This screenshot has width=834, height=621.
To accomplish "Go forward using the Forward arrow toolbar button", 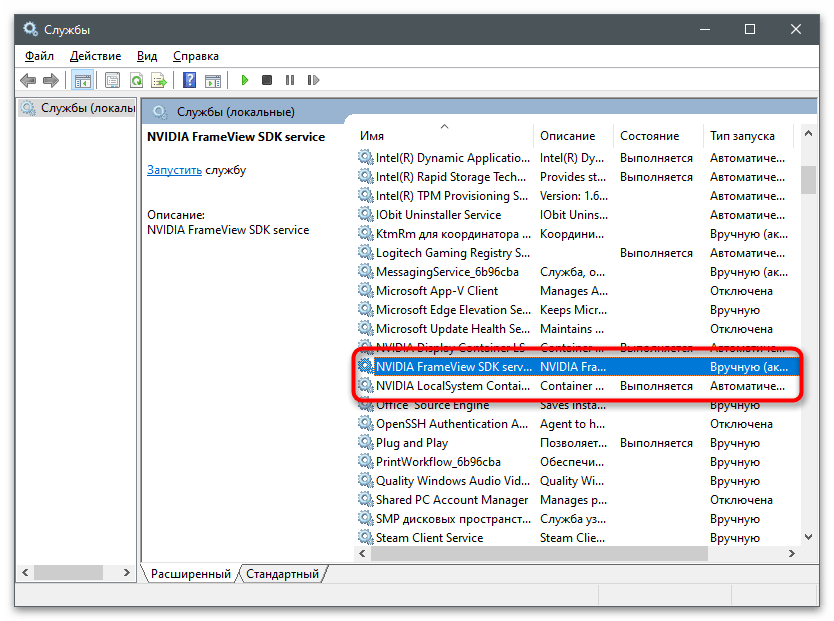I will (x=51, y=80).
